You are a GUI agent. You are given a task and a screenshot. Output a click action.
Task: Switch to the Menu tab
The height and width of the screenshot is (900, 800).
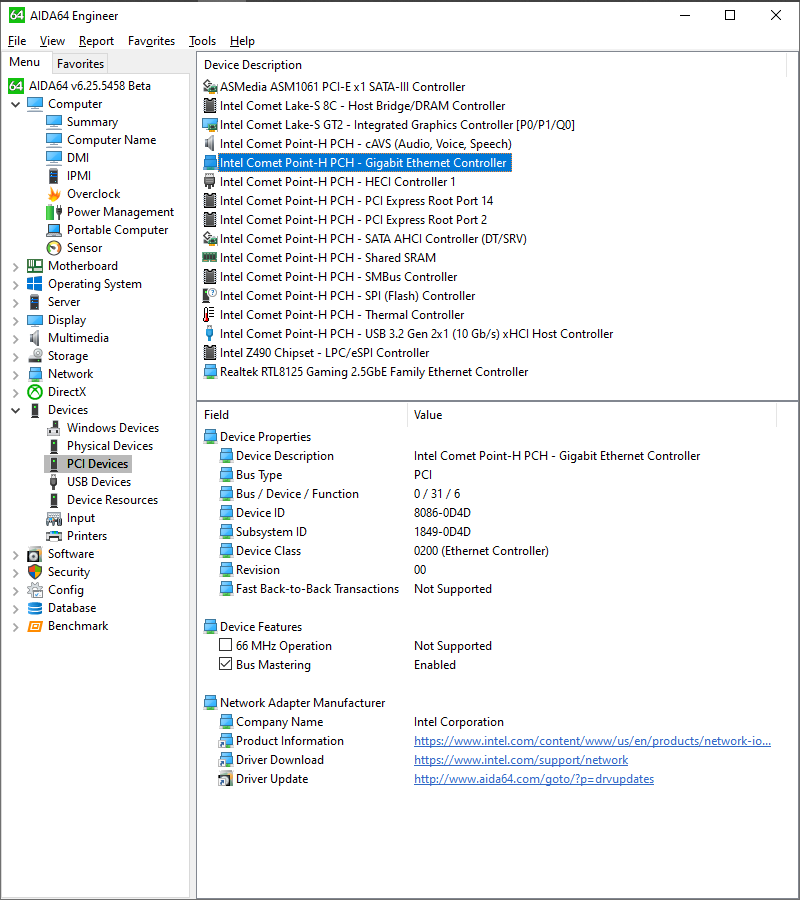[x=25, y=62]
